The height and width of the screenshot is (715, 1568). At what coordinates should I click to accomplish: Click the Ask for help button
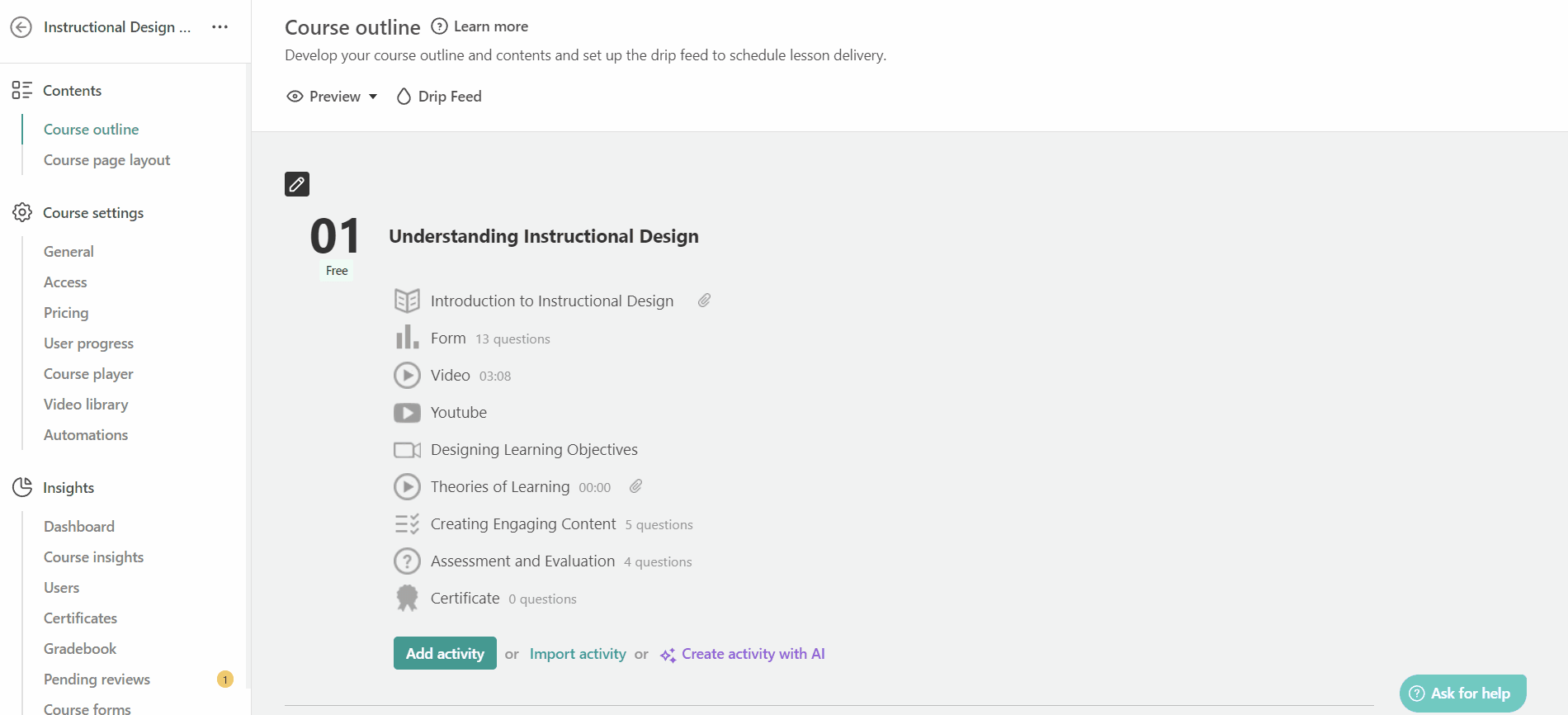click(1462, 694)
